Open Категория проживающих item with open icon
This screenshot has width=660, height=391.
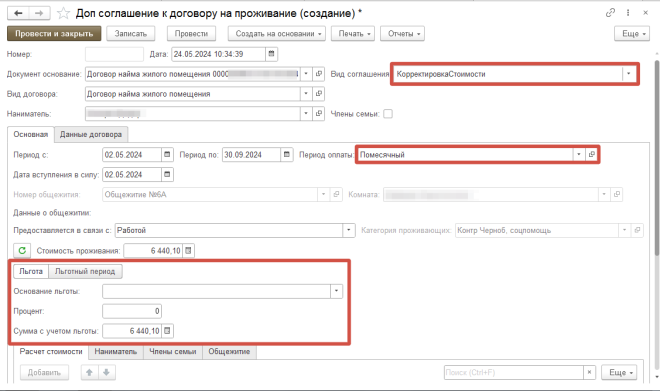coord(637,230)
